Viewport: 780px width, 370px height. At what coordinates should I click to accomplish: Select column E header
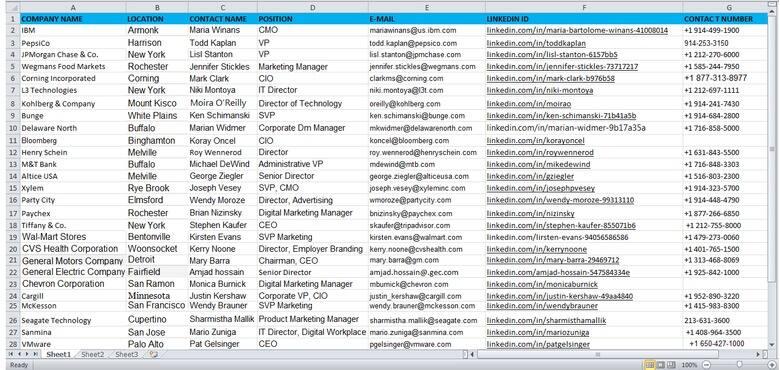[427, 7]
